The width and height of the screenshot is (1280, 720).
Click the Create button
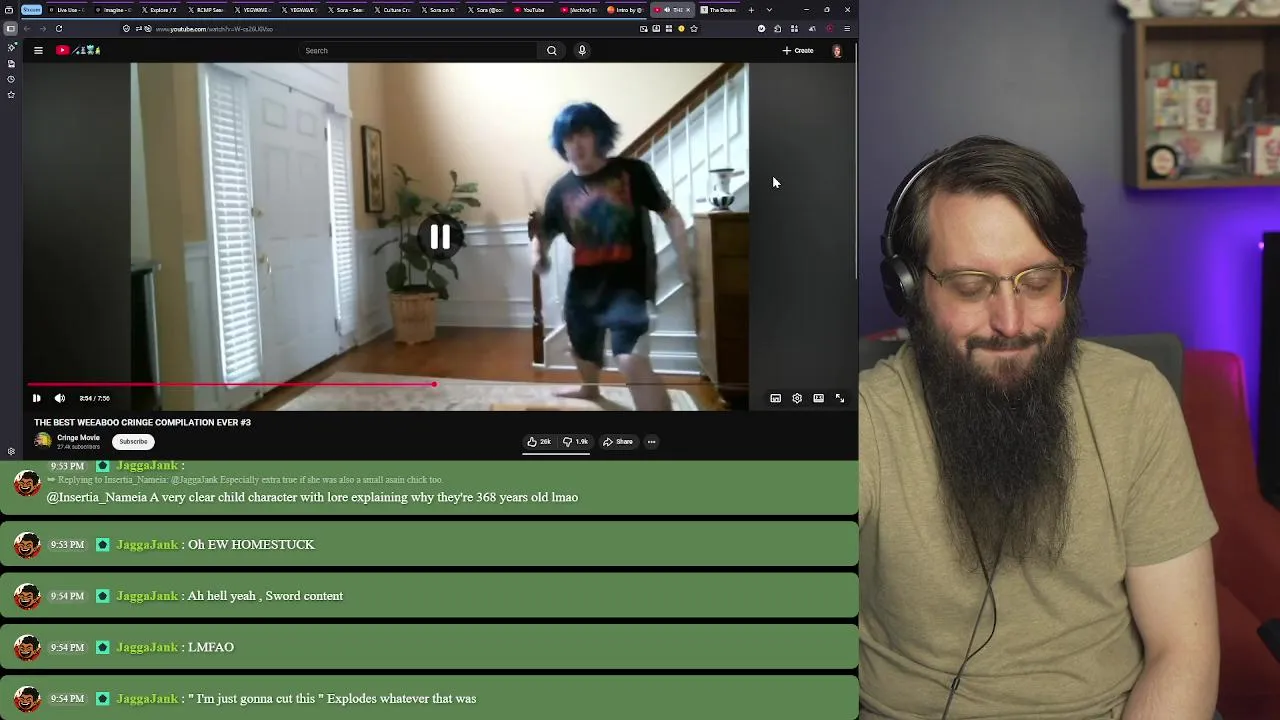click(x=798, y=50)
